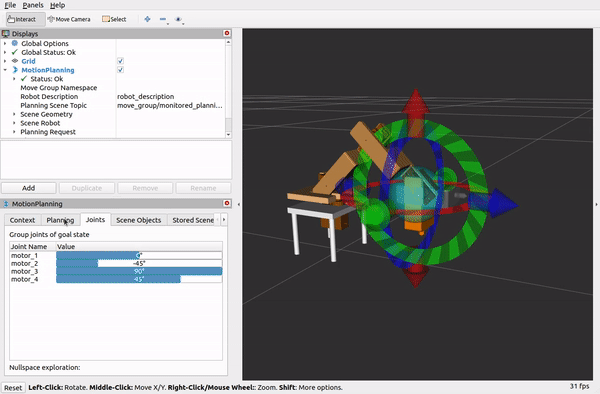
Task: Click the Add display button
Action: coord(29,188)
